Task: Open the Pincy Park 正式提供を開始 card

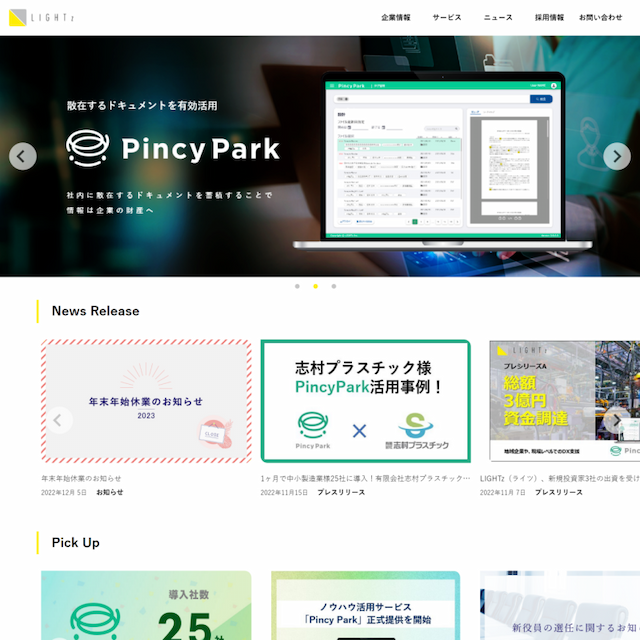Action: pyautogui.click(x=366, y=605)
